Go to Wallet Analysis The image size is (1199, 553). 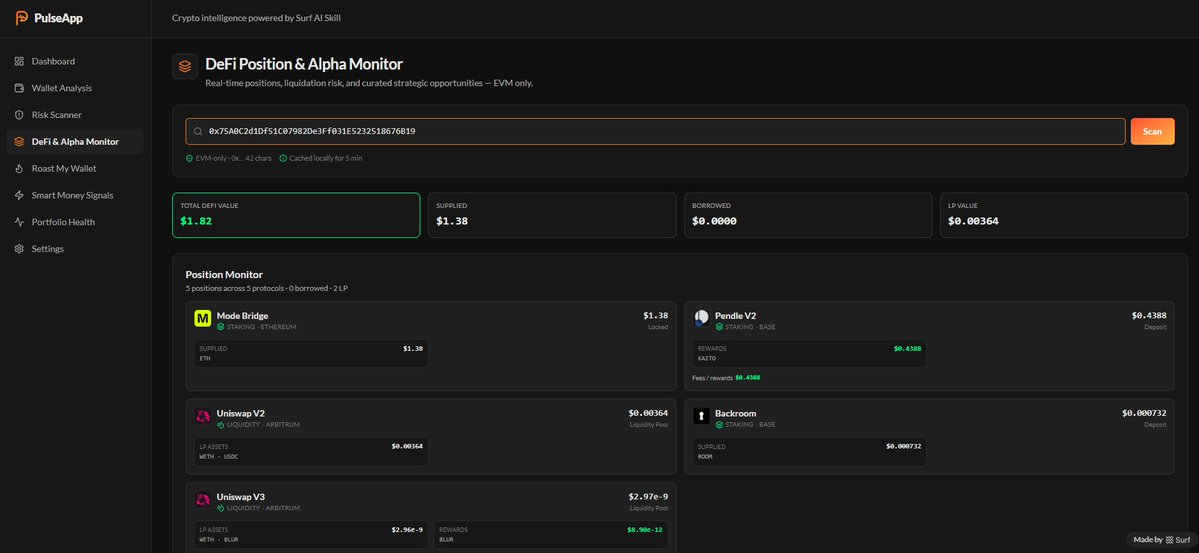click(75, 88)
